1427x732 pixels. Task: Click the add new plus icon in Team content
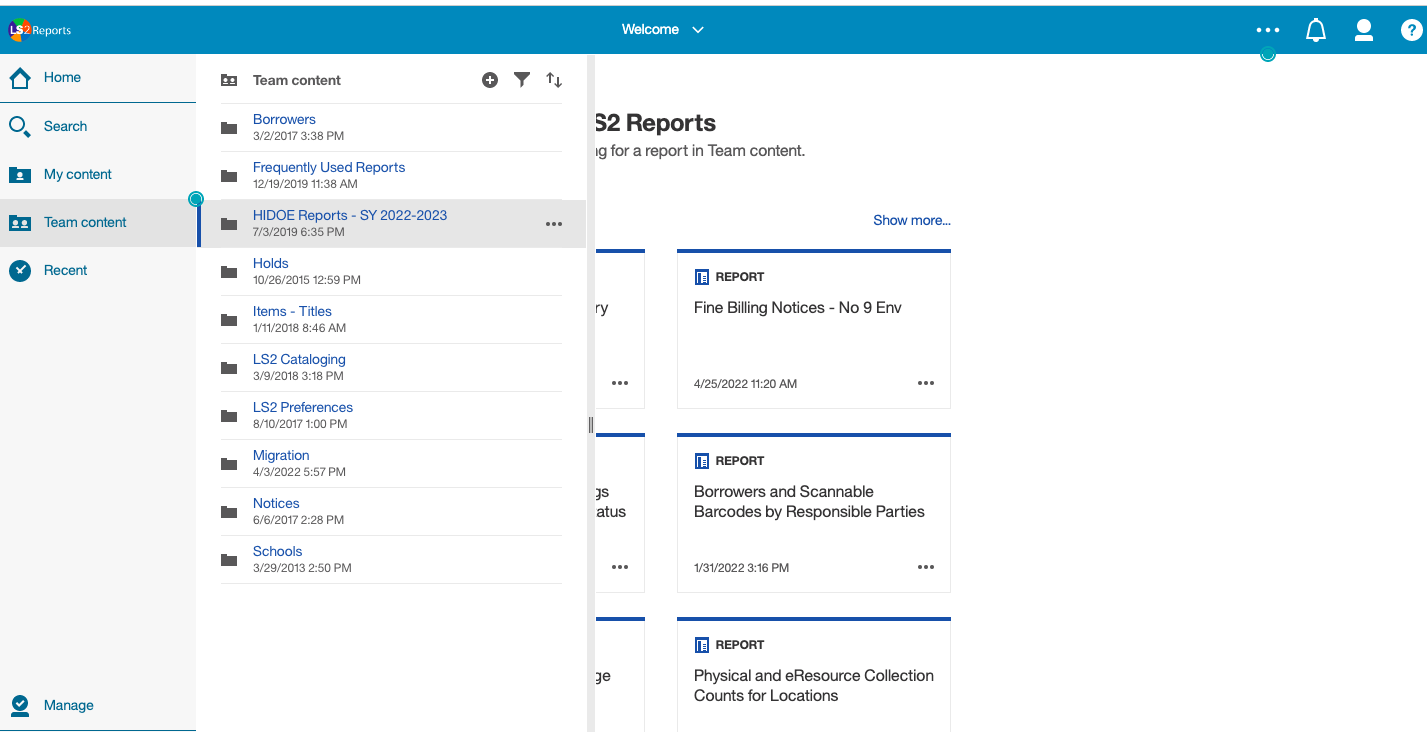tap(490, 80)
